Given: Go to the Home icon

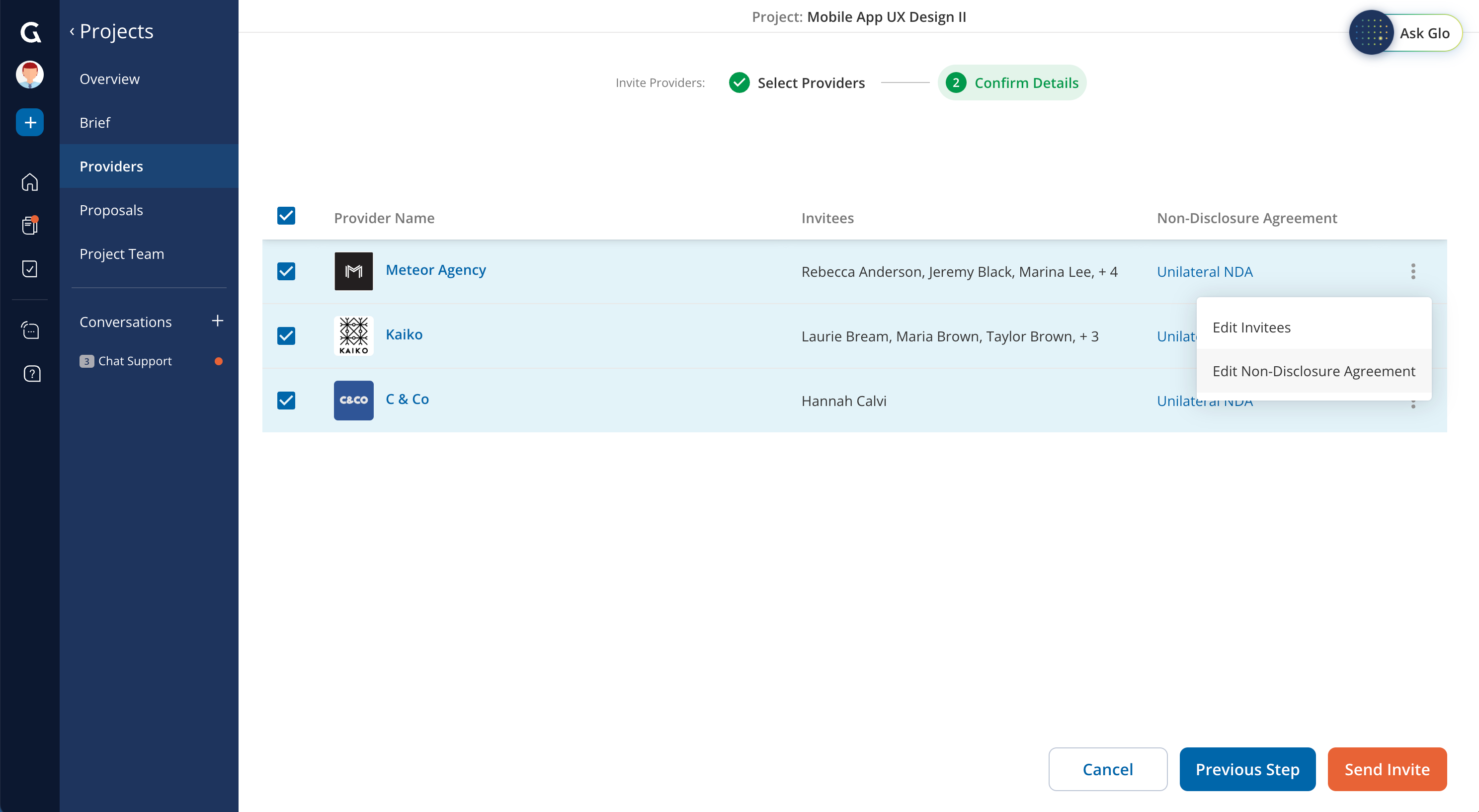Looking at the screenshot, I should 30,182.
